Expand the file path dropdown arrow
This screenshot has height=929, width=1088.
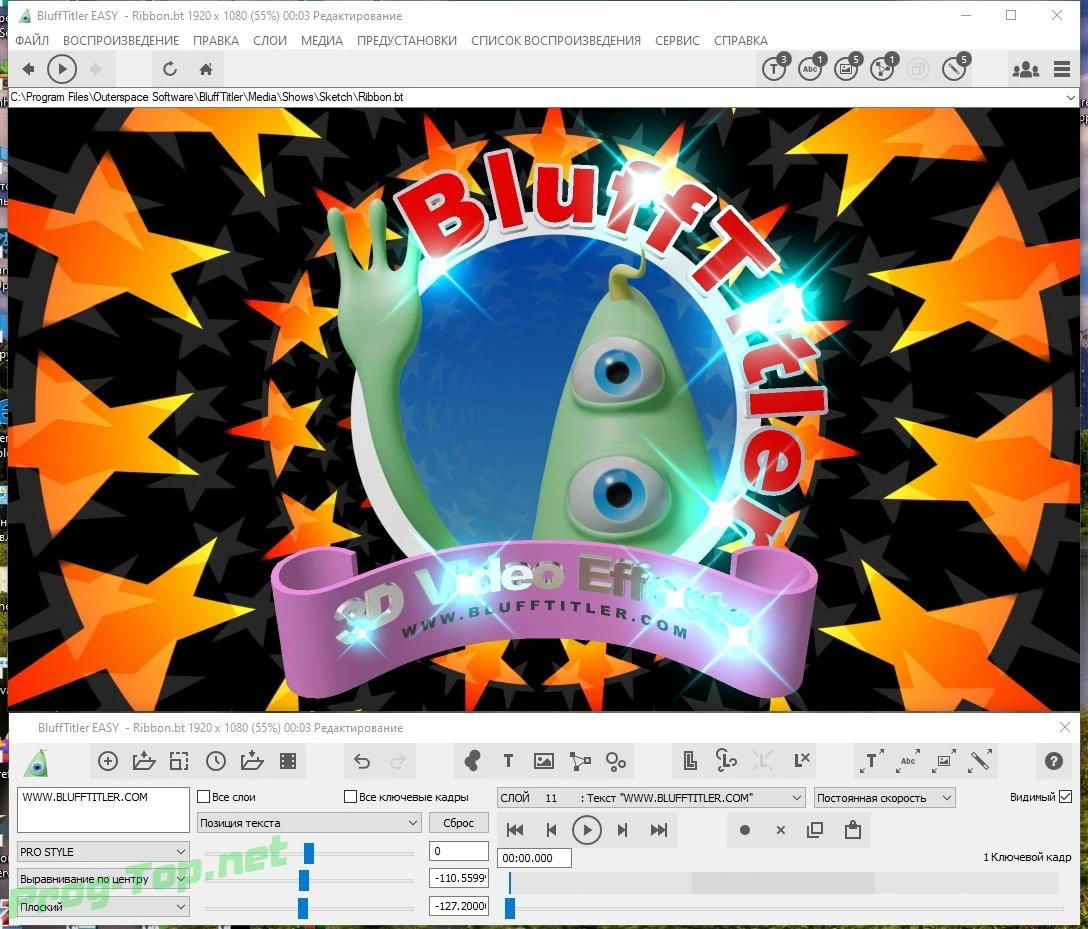click(x=1071, y=97)
